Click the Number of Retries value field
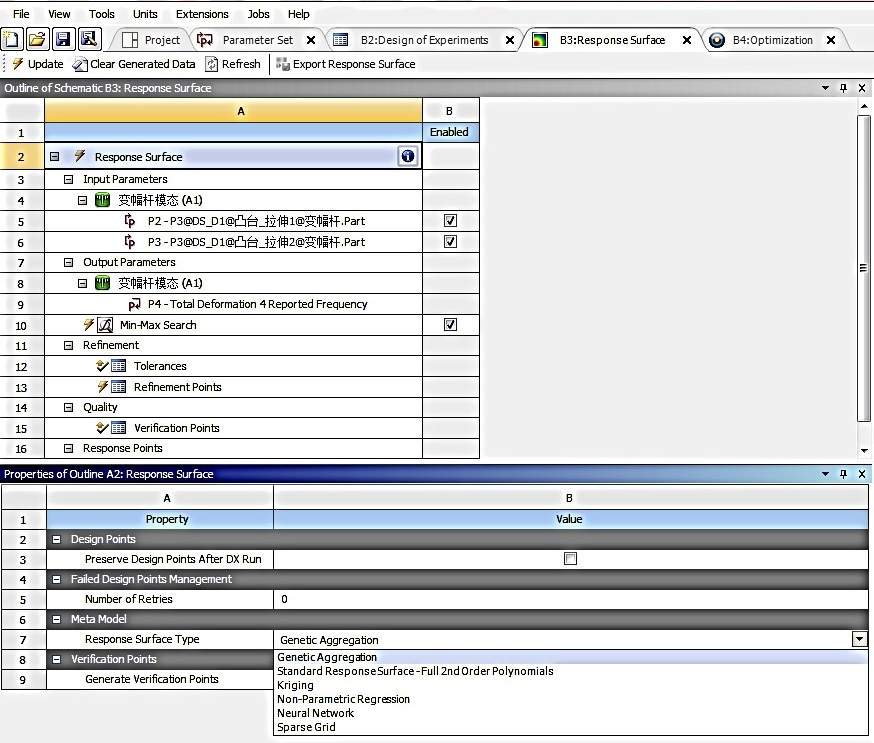The width and height of the screenshot is (874, 743). click(x=569, y=599)
